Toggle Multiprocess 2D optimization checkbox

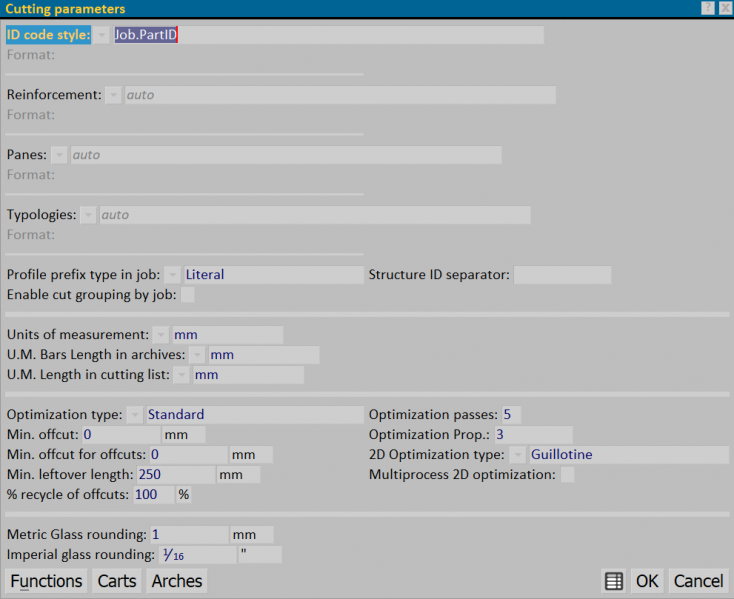pos(567,475)
